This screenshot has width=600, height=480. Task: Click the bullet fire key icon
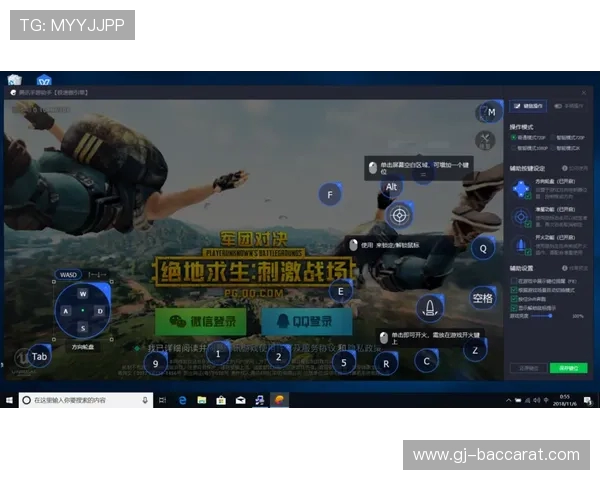(x=430, y=308)
